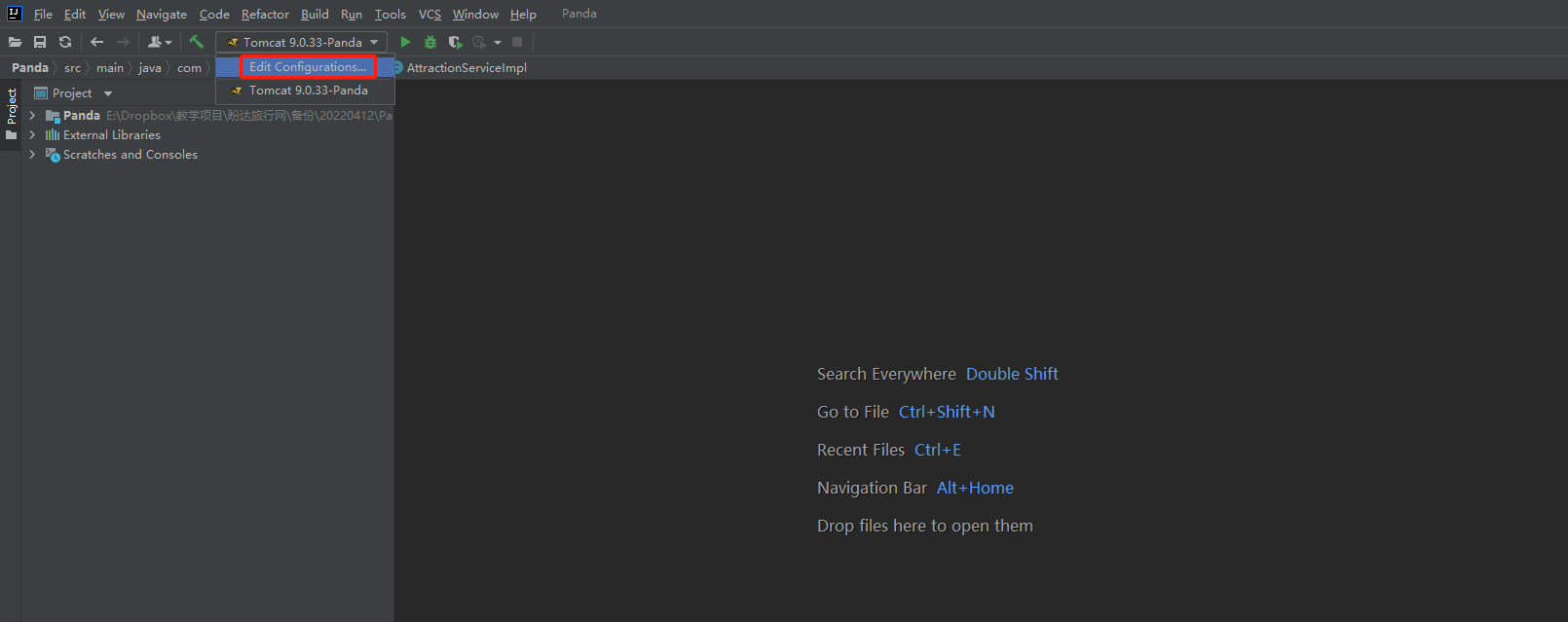Open the Help menu
This screenshot has width=1568, height=622.
(x=523, y=14)
